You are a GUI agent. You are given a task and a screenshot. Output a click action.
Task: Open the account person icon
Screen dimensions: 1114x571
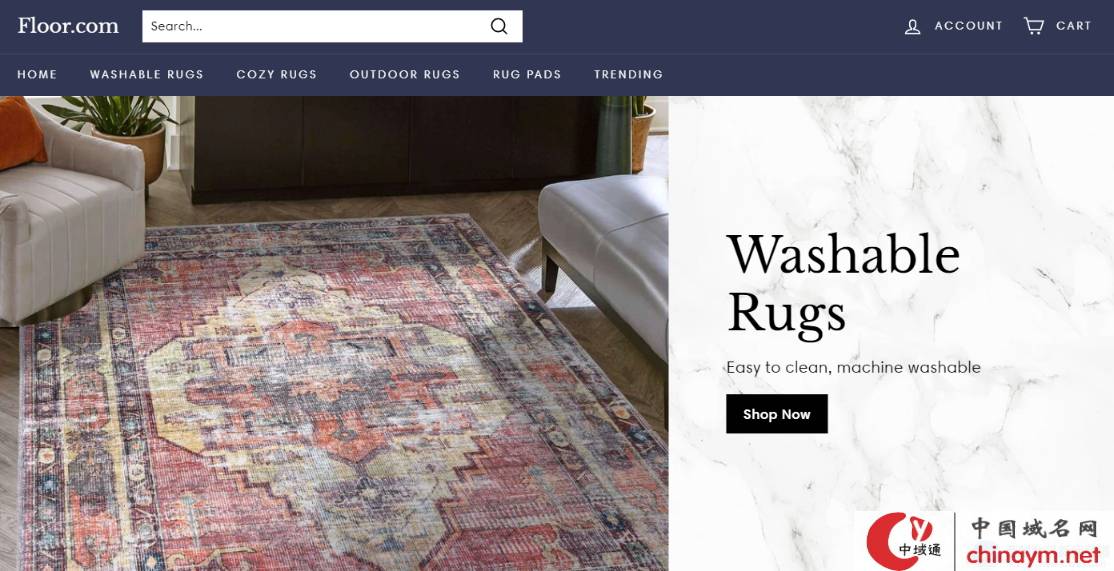pos(912,27)
